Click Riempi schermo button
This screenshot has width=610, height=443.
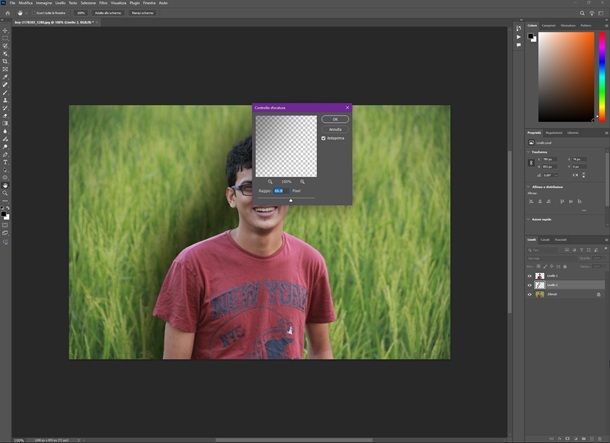(142, 13)
